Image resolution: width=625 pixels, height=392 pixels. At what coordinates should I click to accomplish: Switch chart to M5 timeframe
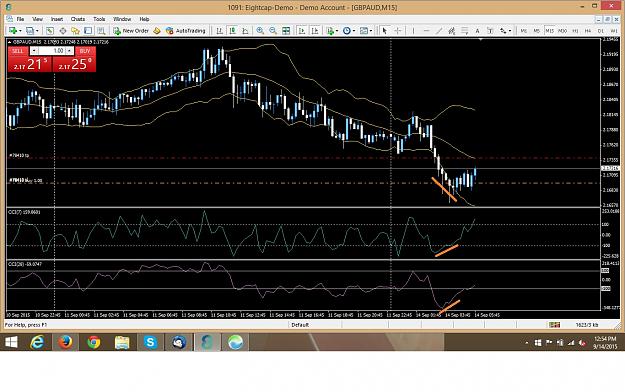(x=537, y=31)
